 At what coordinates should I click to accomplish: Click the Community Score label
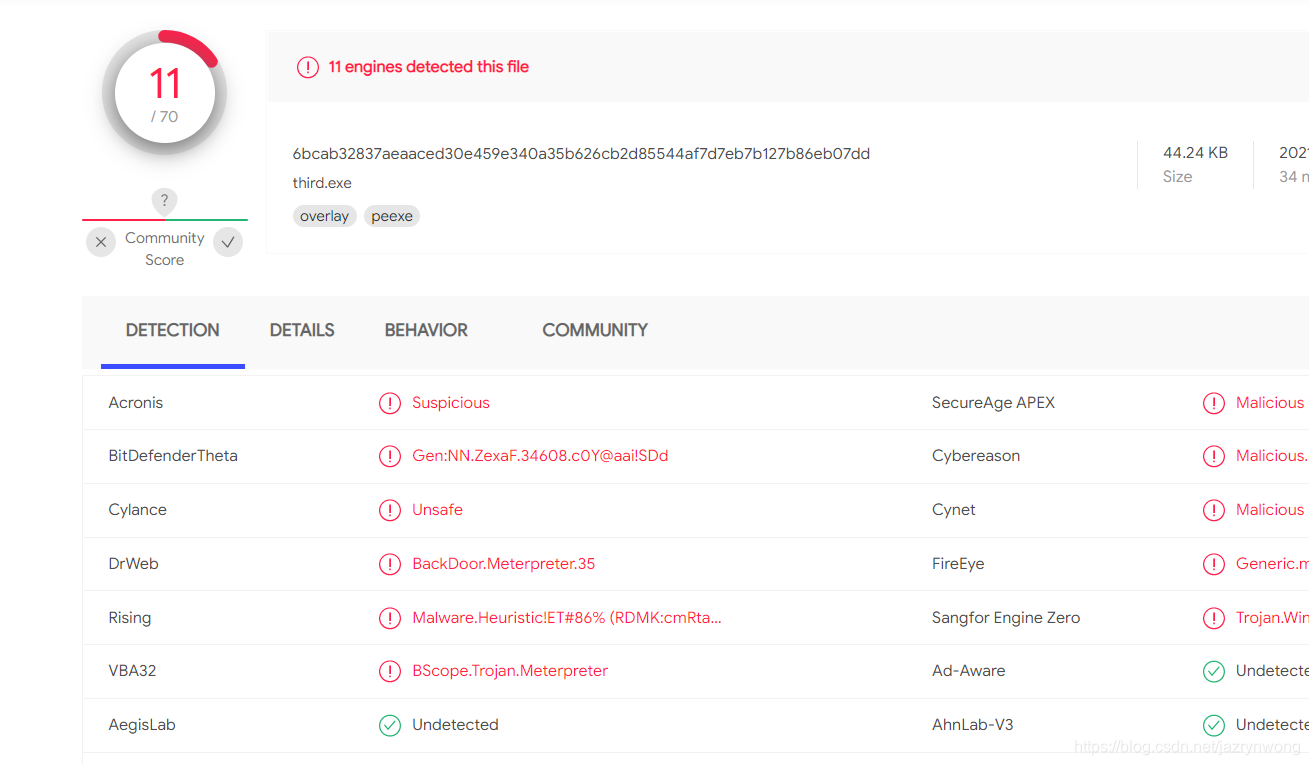(x=165, y=249)
